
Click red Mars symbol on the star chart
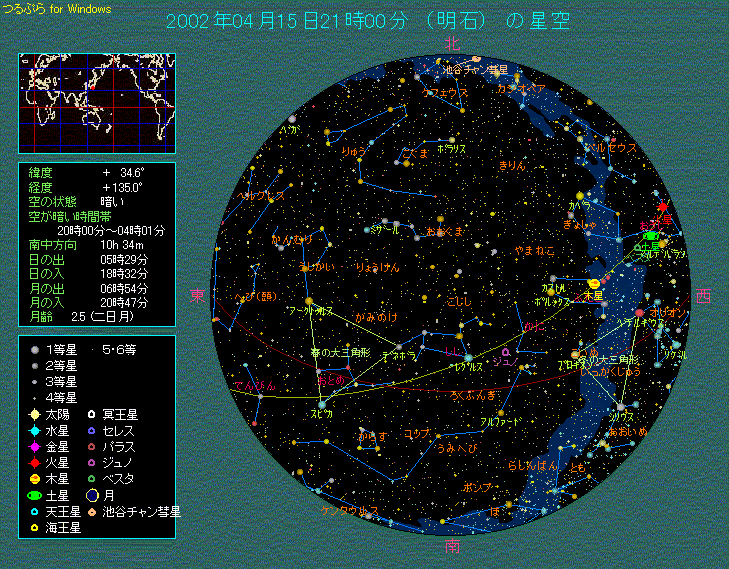[663, 206]
